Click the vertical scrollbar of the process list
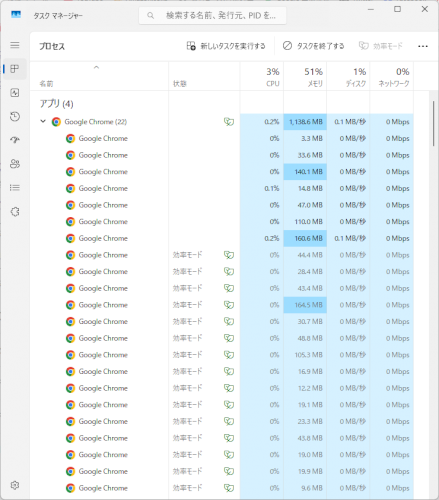This screenshot has width=439, height=500. (433, 123)
